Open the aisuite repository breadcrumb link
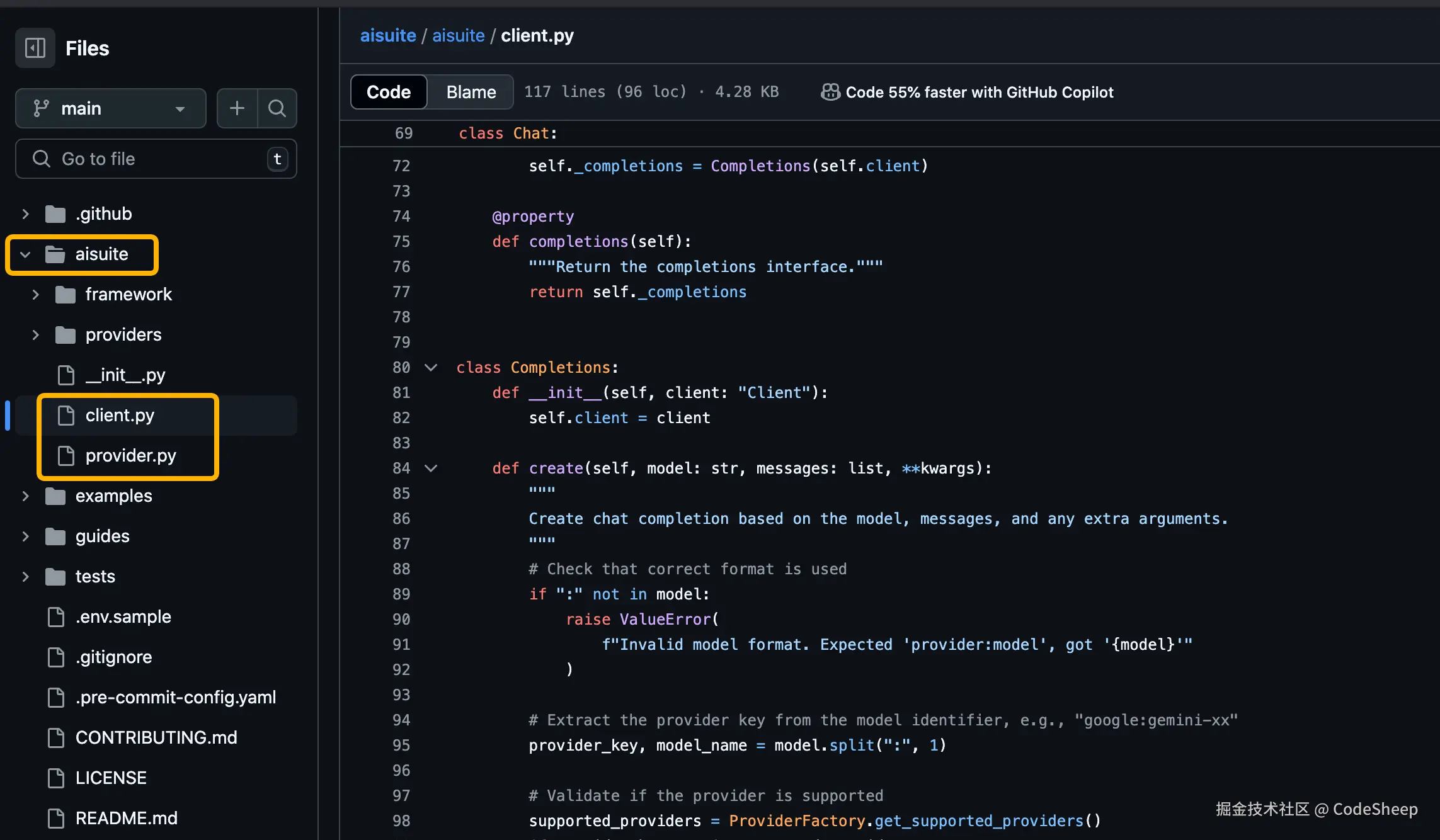The width and height of the screenshot is (1440, 840). click(x=388, y=35)
